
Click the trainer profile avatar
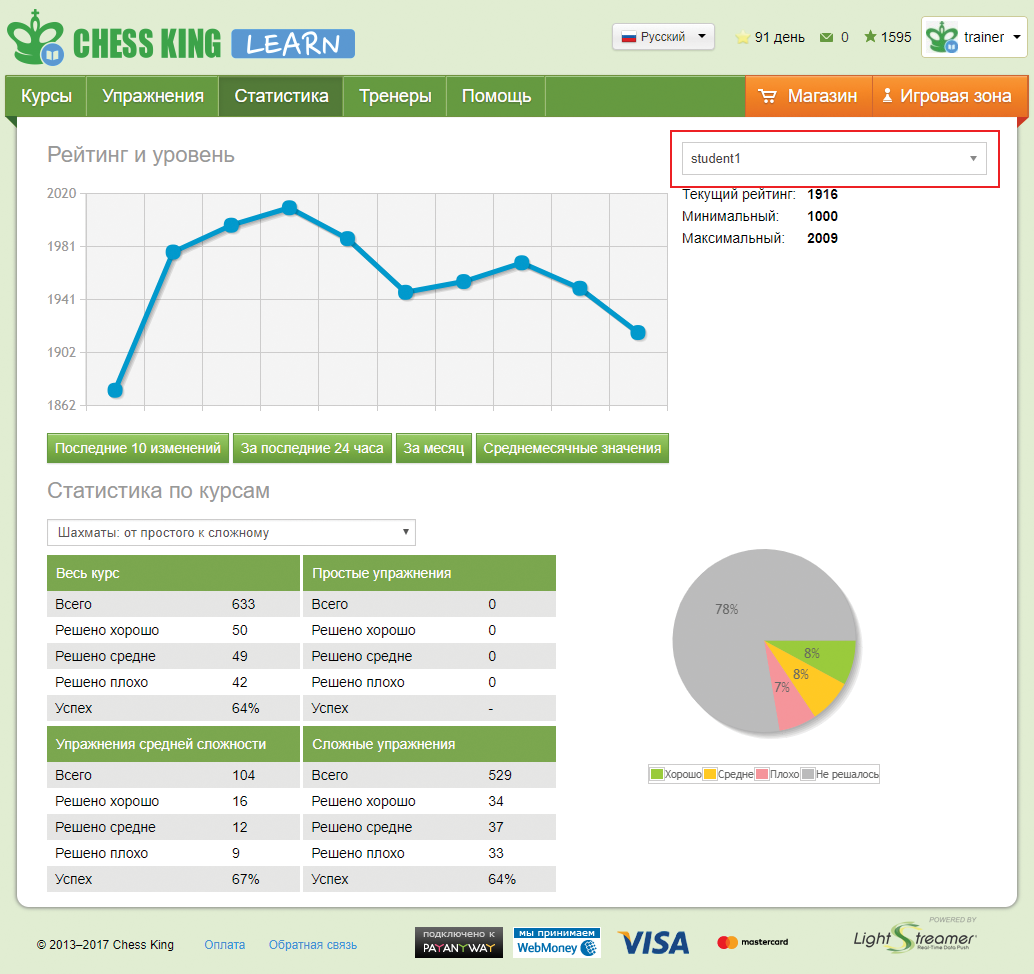[941, 38]
